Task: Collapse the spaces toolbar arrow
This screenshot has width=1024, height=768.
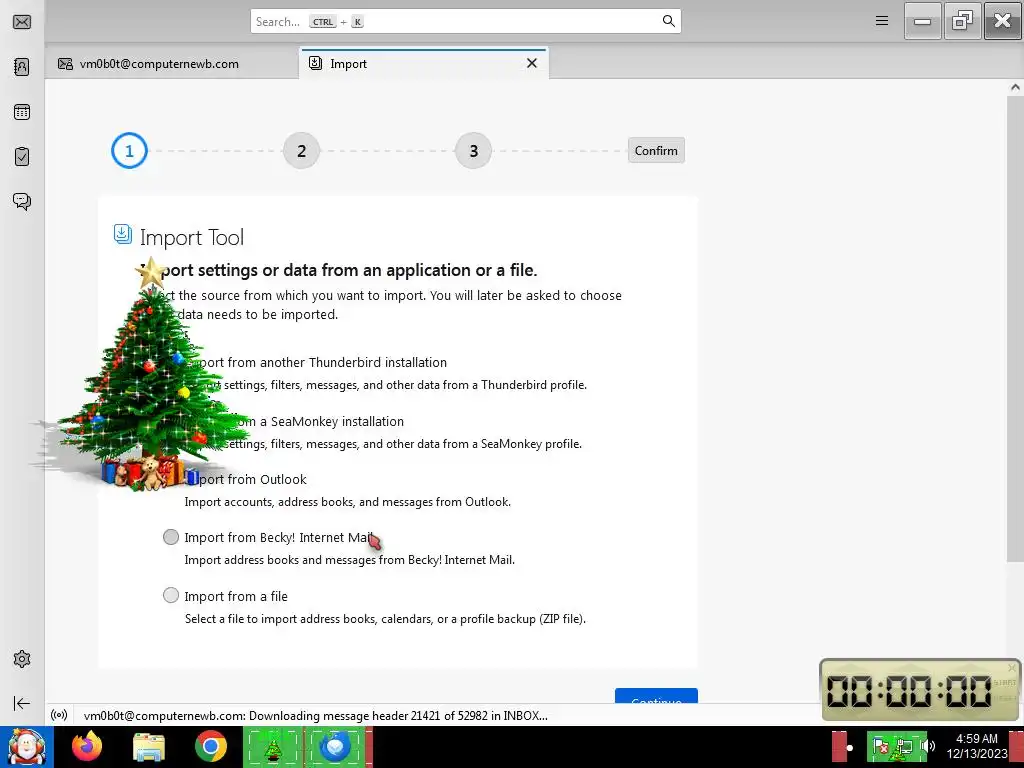Action: (x=22, y=703)
